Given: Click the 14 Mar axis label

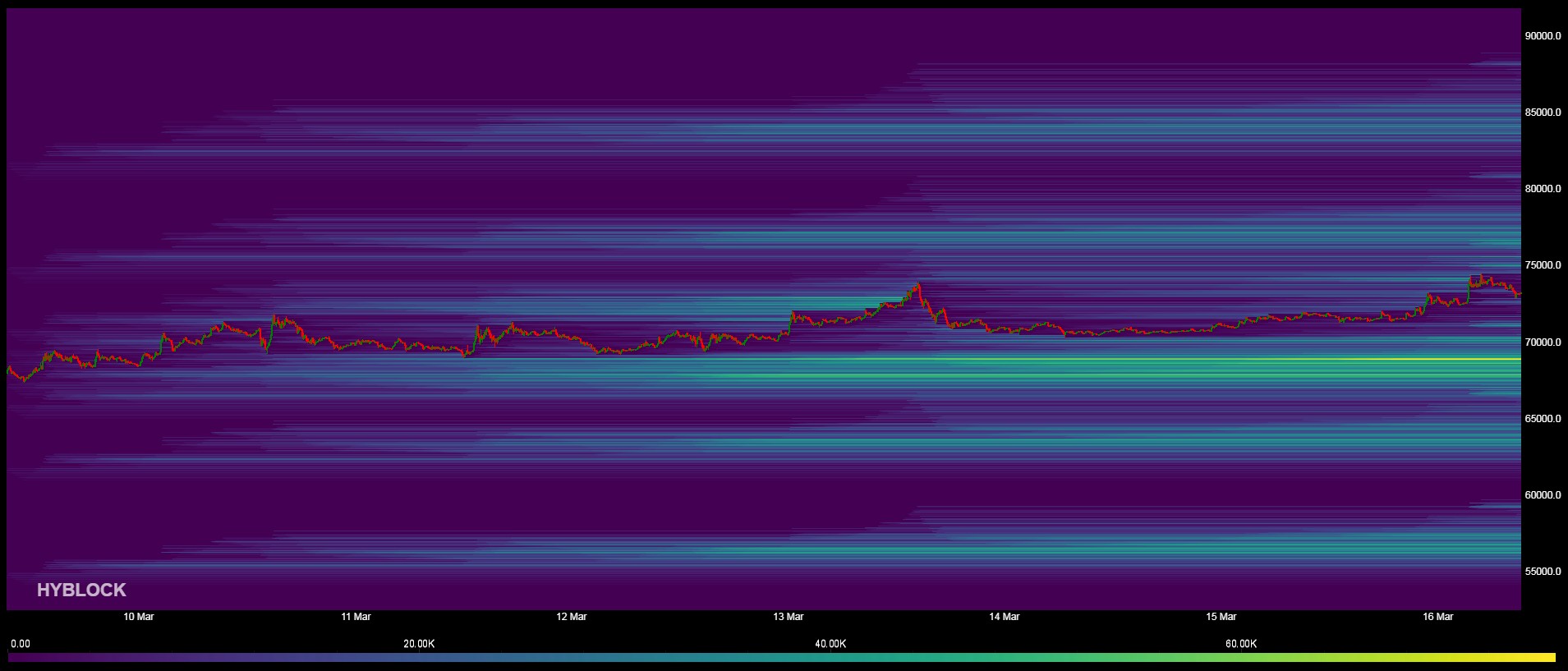Looking at the screenshot, I should coord(1005,617).
